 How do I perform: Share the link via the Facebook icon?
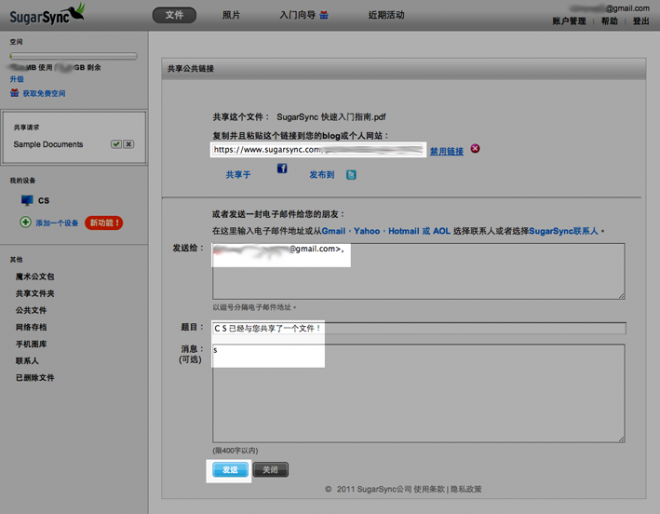point(282,170)
